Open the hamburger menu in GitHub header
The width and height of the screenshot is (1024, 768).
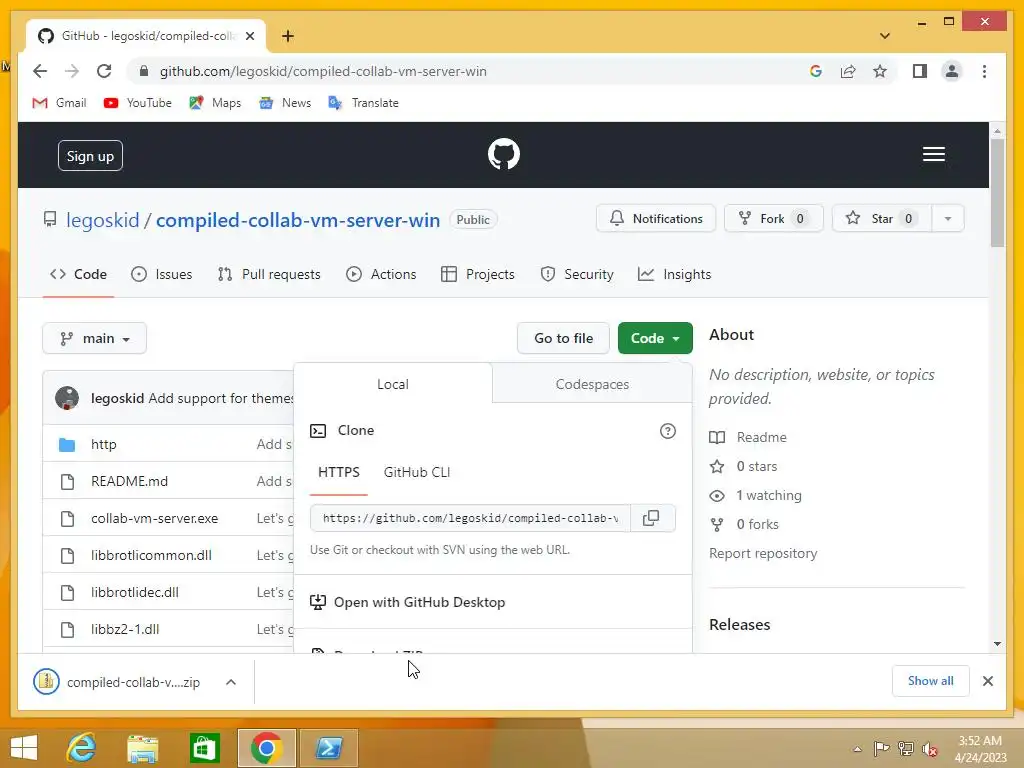click(x=933, y=154)
